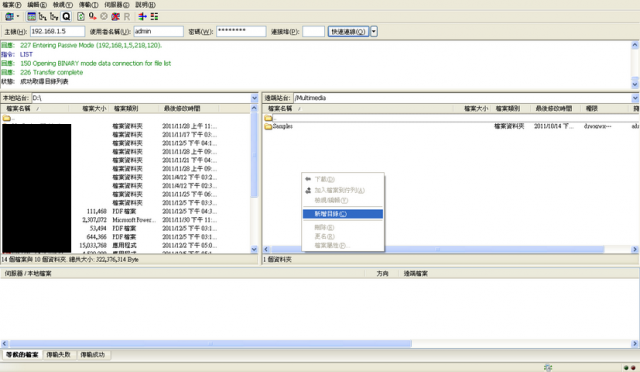Open Site Manager dropdown arrow
Screen dimensions: 640x372
click(x=18, y=17)
